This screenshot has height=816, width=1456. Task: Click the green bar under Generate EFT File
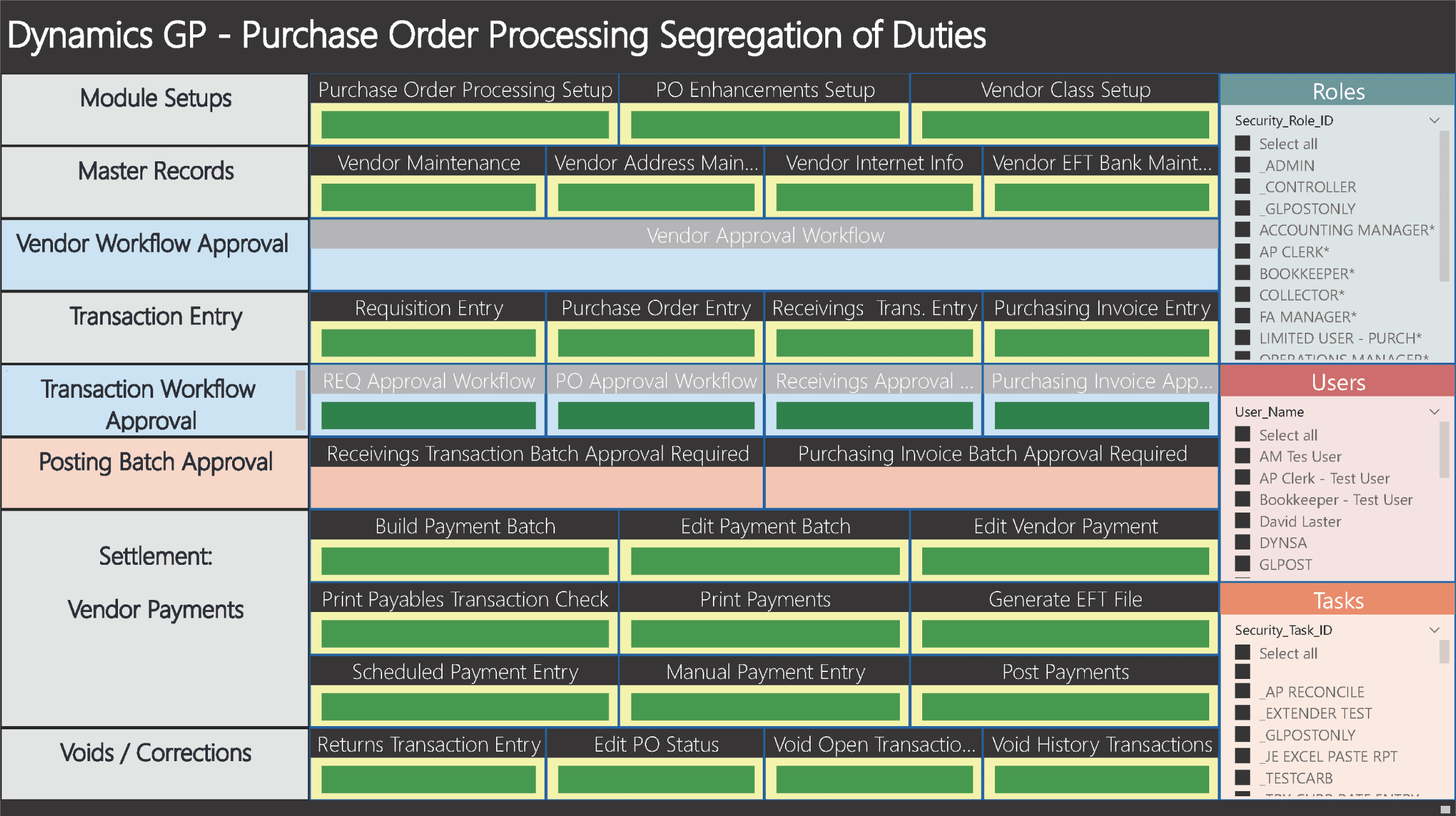coord(1065,634)
